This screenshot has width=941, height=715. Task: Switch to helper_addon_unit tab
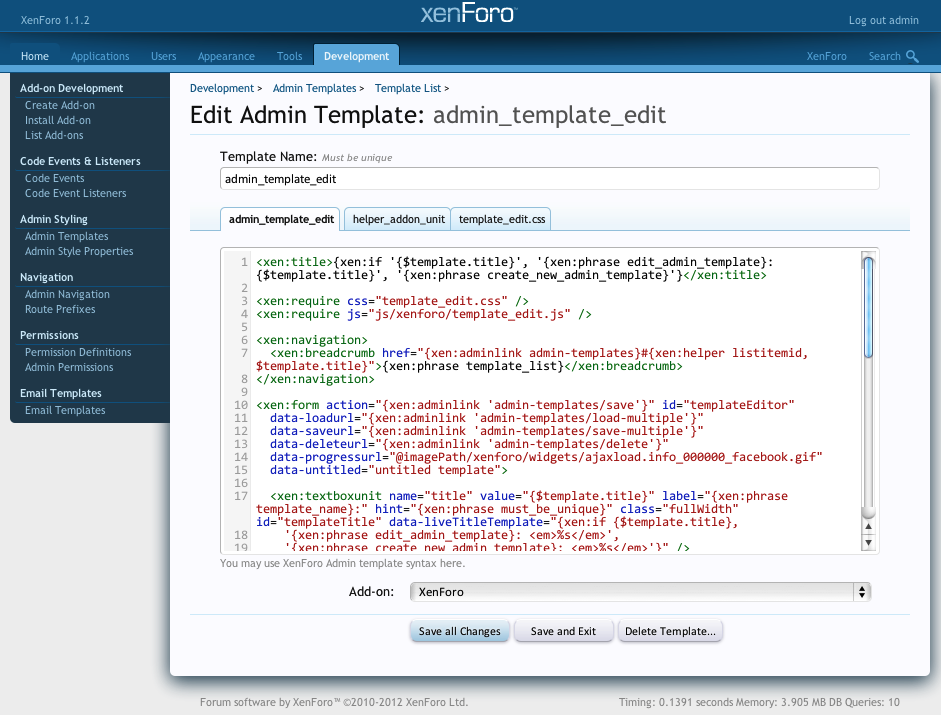click(x=398, y=219)
